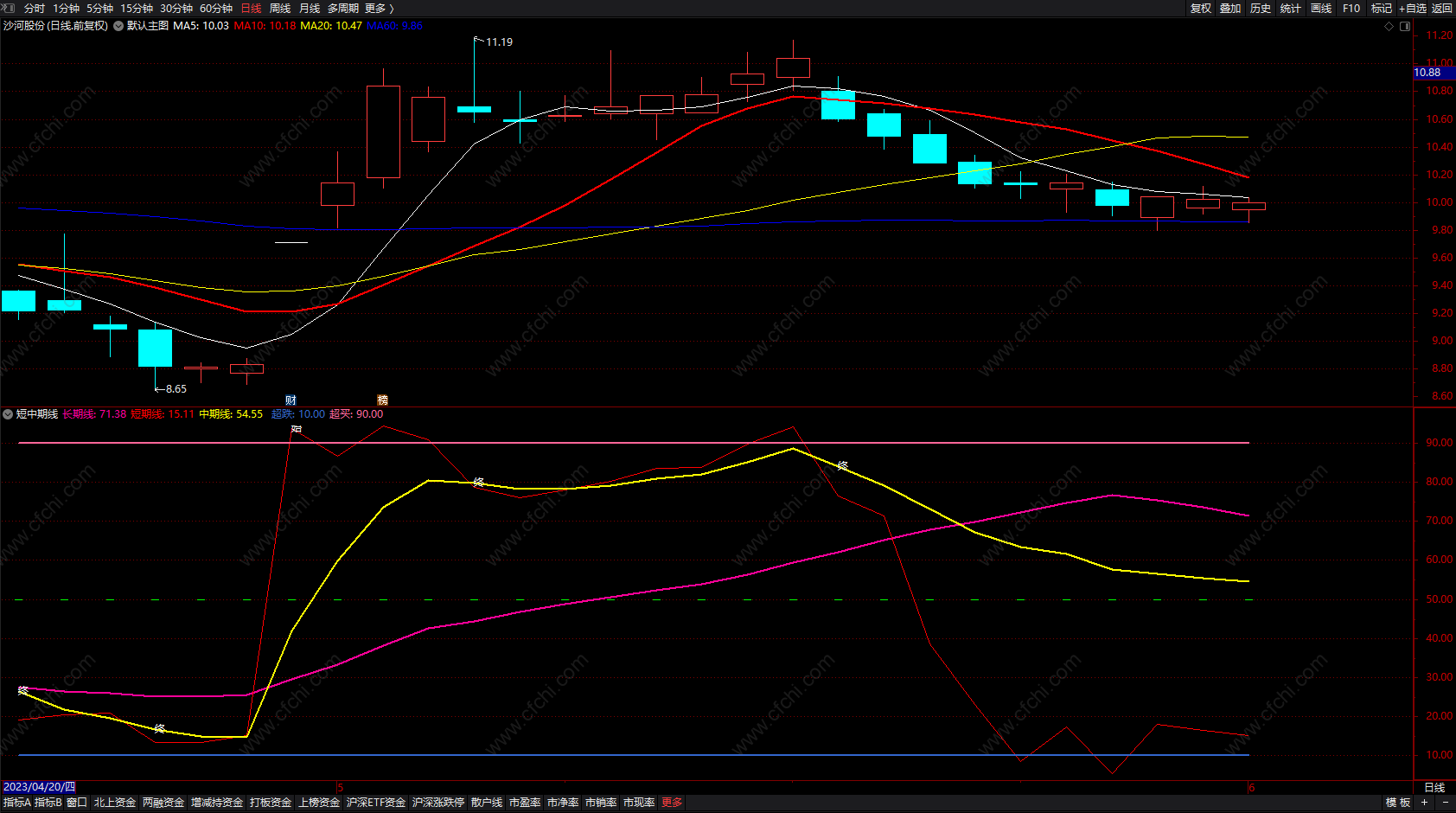This screenshot has width=1456, height=813.
Task: Expand the 短中期线 indicator dropdown
Action: 8,414
